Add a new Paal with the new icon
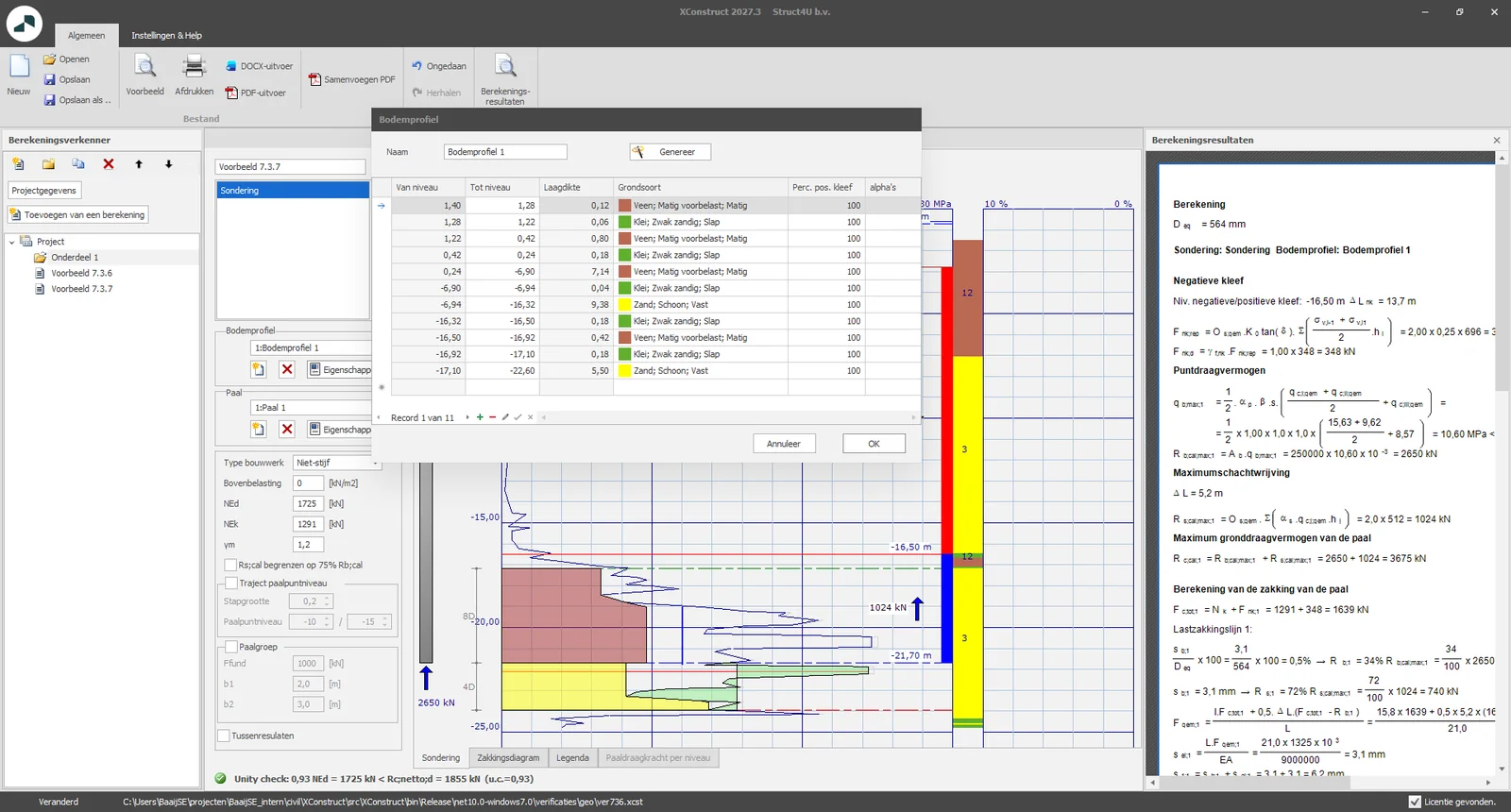The width and height of the screenshot is (1511, 812). click(x=258, y=429)
